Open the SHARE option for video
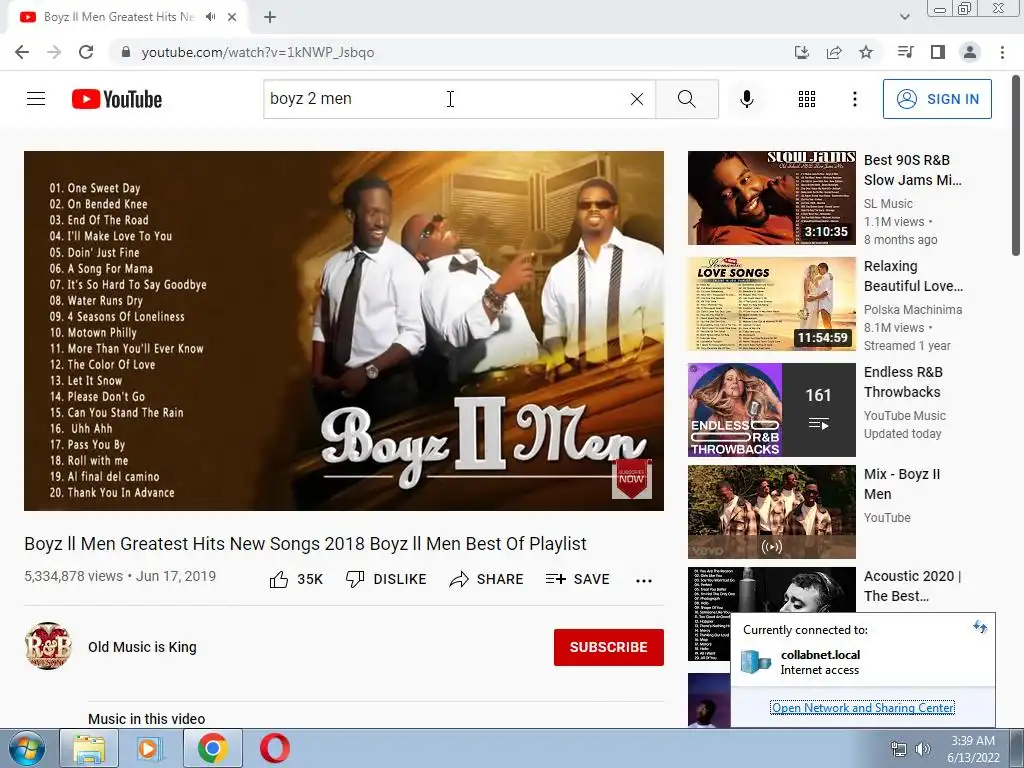 (487, 579)
